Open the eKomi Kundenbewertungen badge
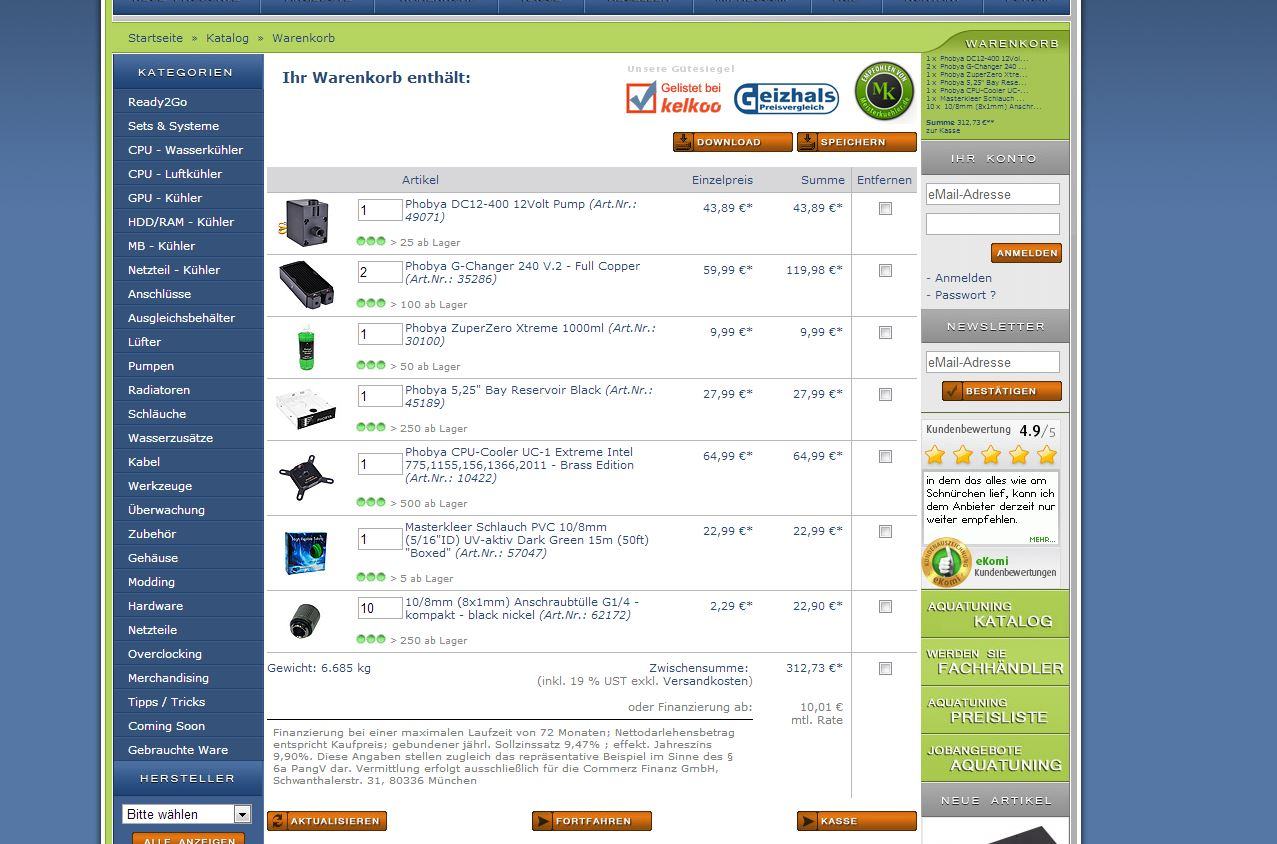The height and width of the screenshot is (844, 1277). click(x=990, y=565)
